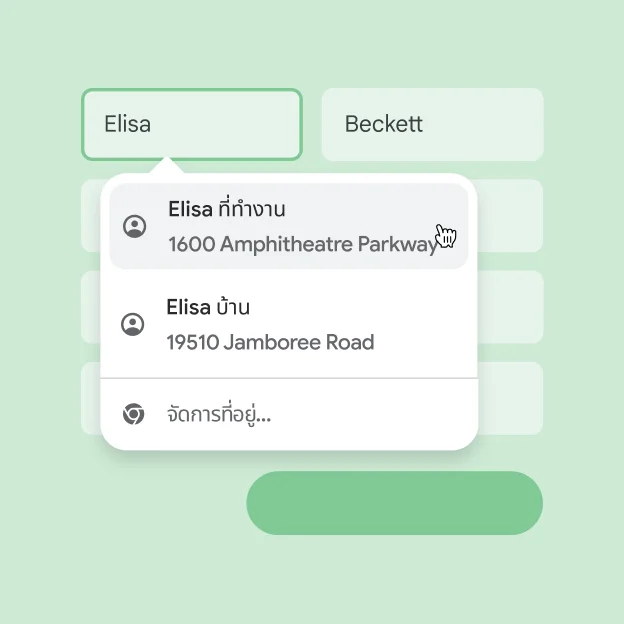This screenshot has height=624, width=624.
Task: Click the bold Elisa name above 1600 Amphitheatre
Action: tap(190, 210)
